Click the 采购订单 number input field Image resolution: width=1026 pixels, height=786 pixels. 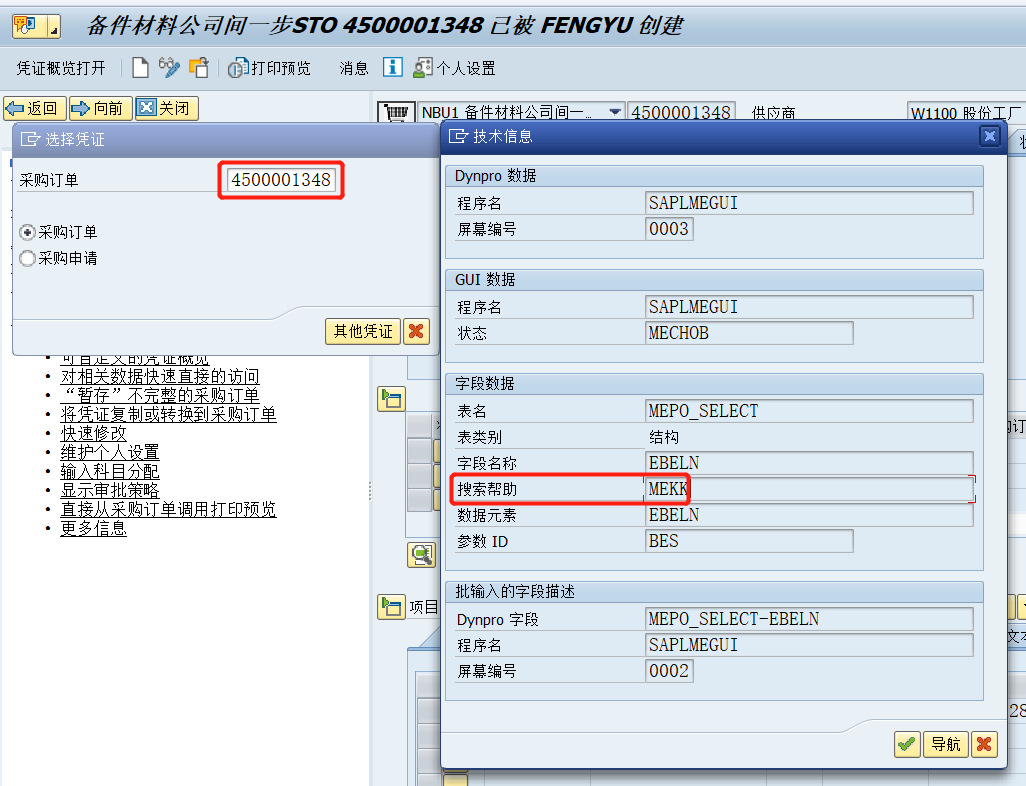pos(280,180)
